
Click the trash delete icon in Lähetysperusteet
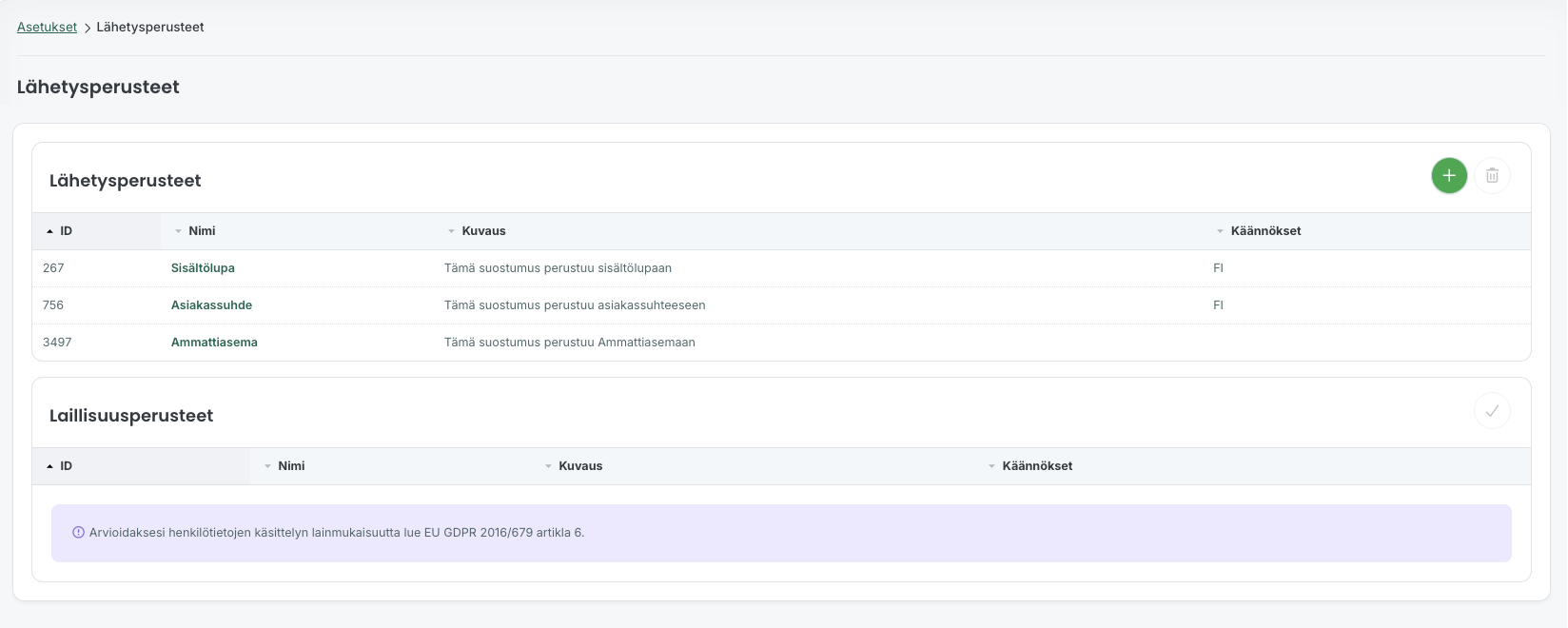pyautogui.click(x=1492, y=175)
